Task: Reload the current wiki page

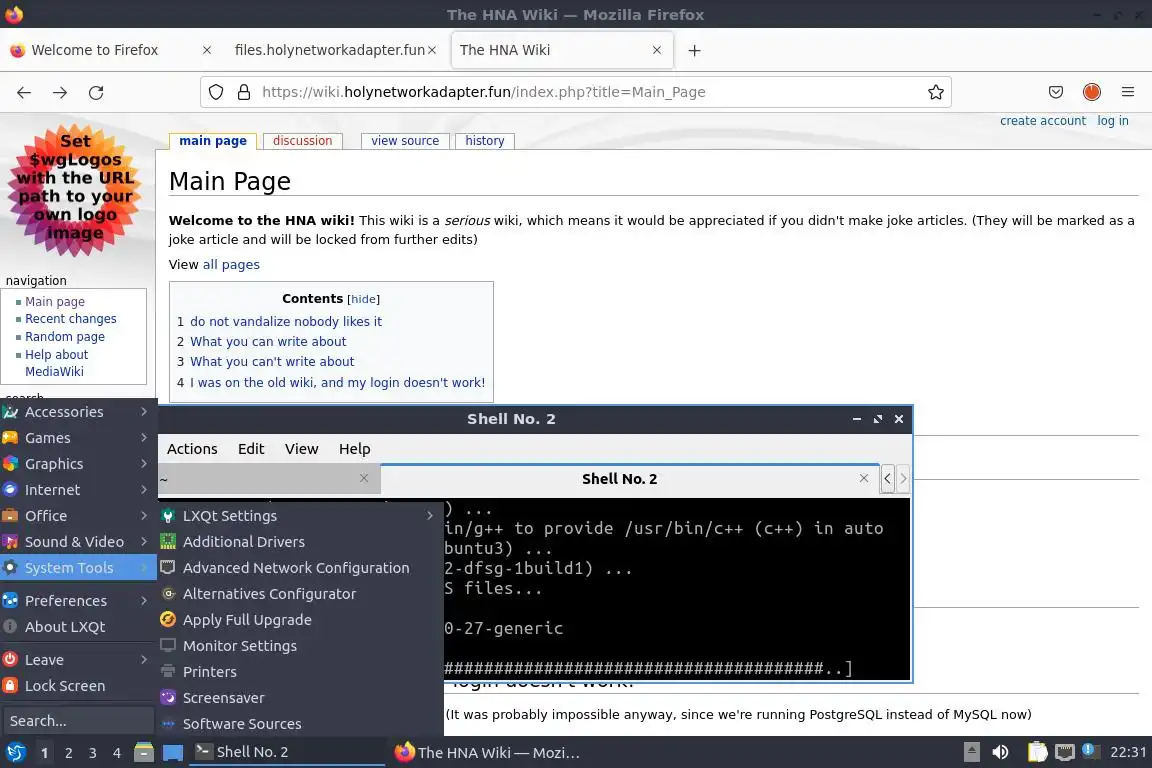Action: (x=96, y=93)
